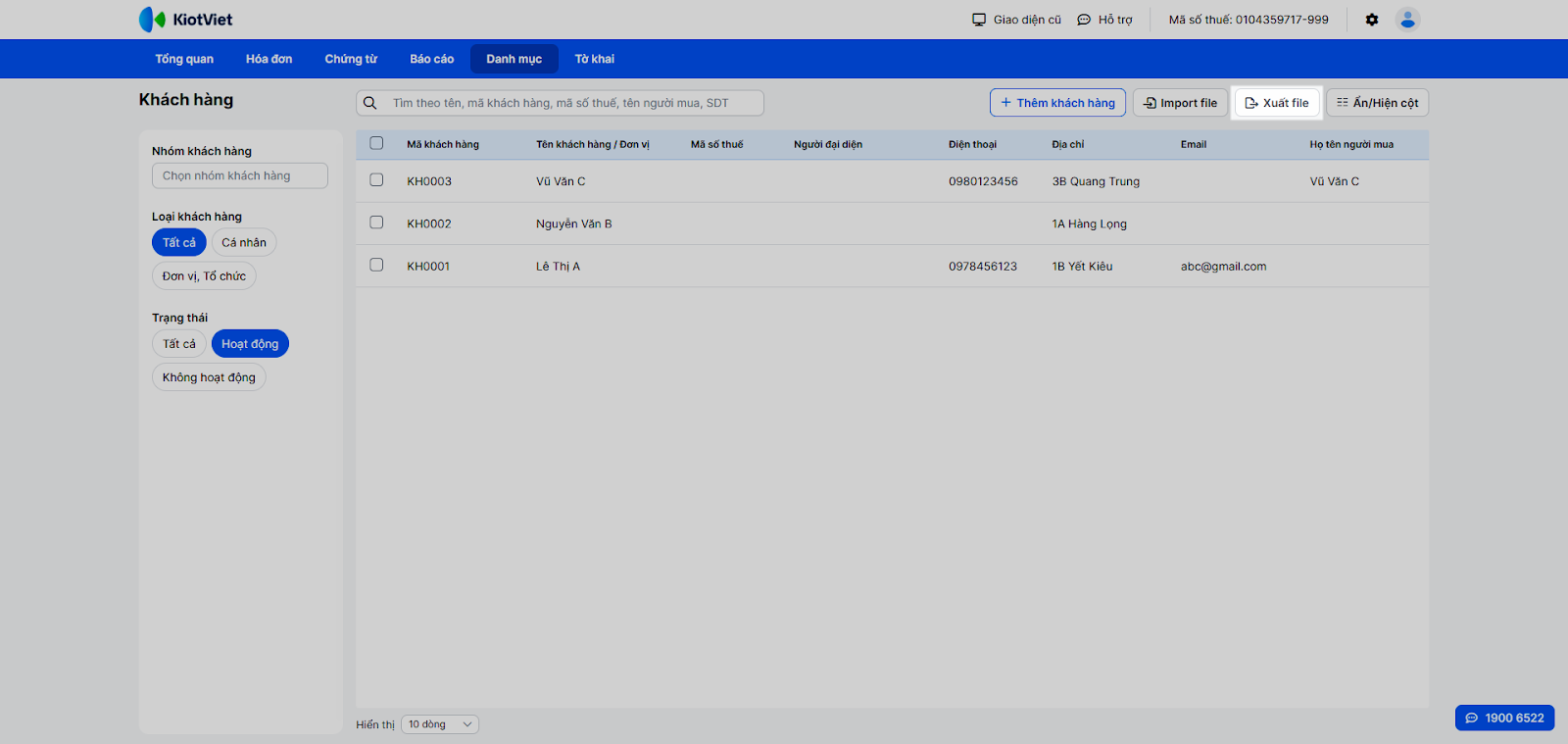Click phone number 0978456123
The width and height of the screenshot is (1568, 744).
click(983, 266)
